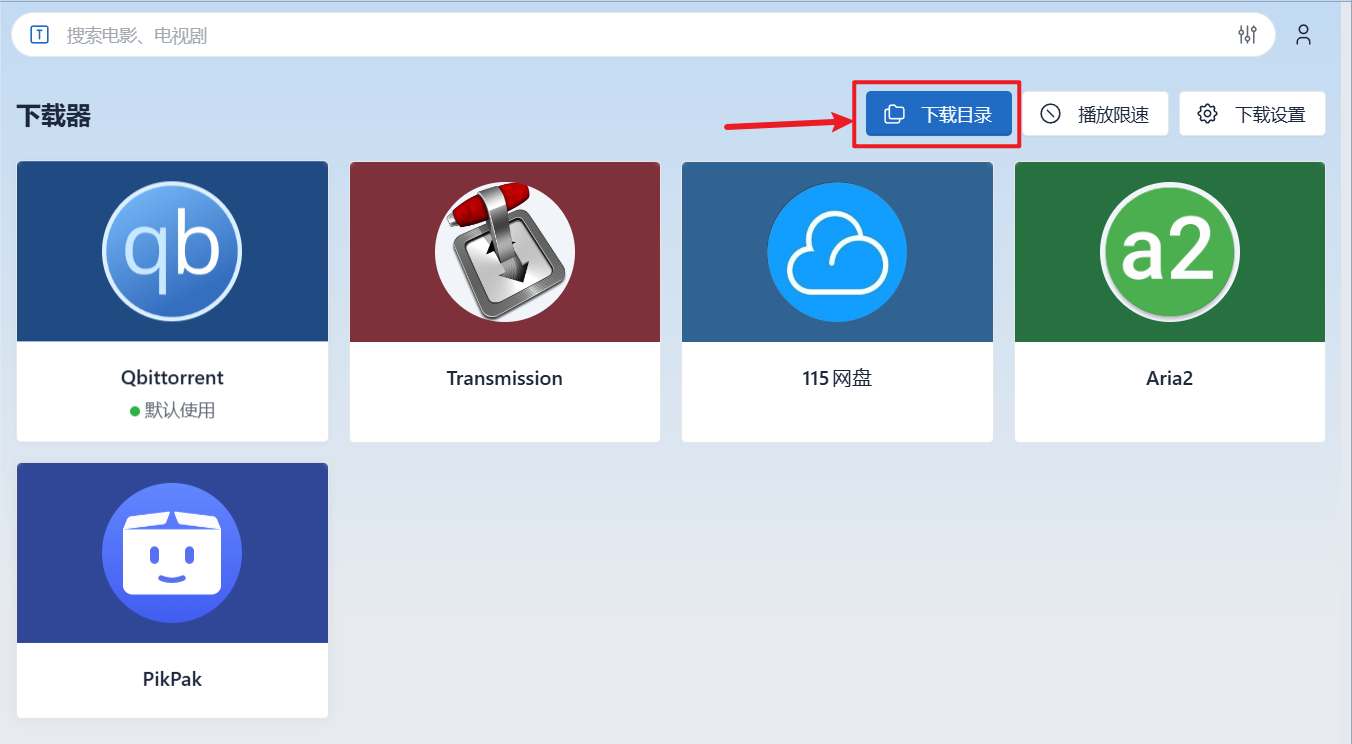Click the 115 网盘 cloud logo
Image resolution: width=1352 pixels, height=744 pixels.
pyautogui.click(x=837, y=252)
